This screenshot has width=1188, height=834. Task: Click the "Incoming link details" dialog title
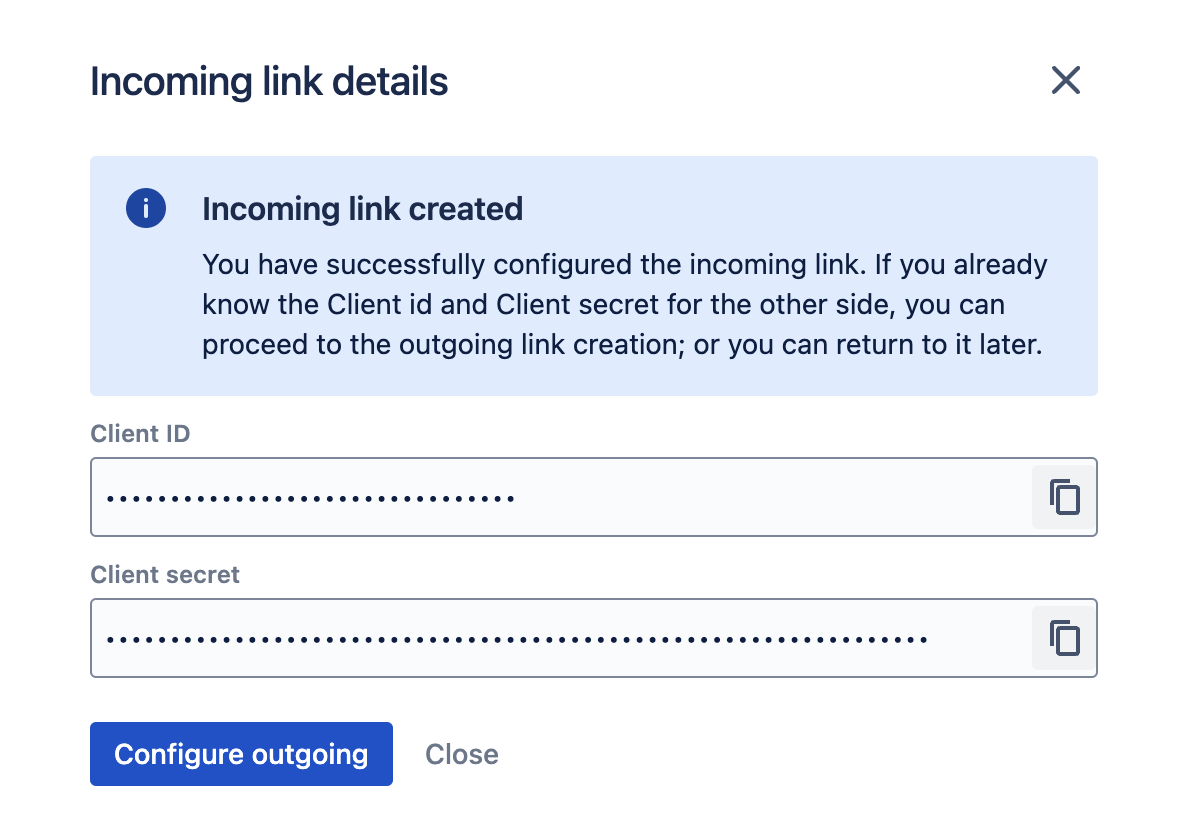pos(269,81)
